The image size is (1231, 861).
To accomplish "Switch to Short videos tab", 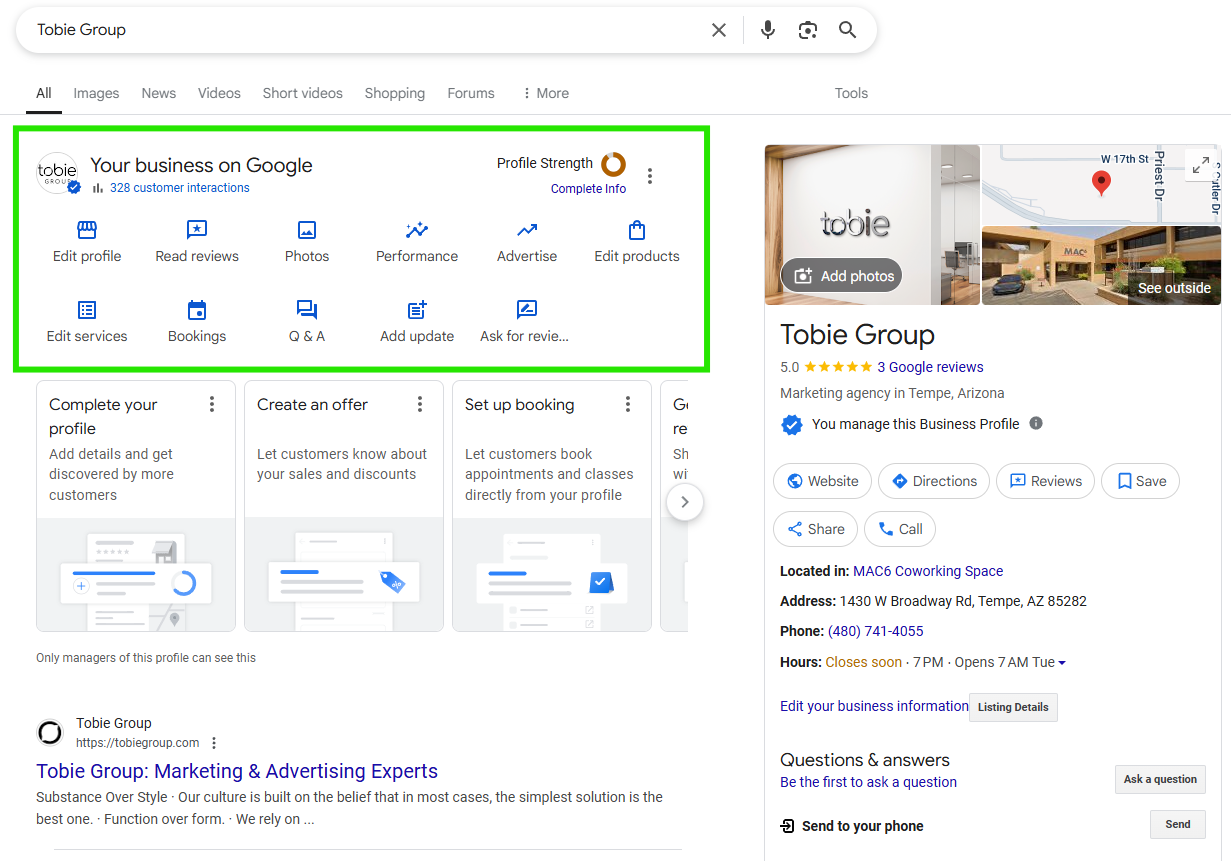I will click(x=303, y=93).
